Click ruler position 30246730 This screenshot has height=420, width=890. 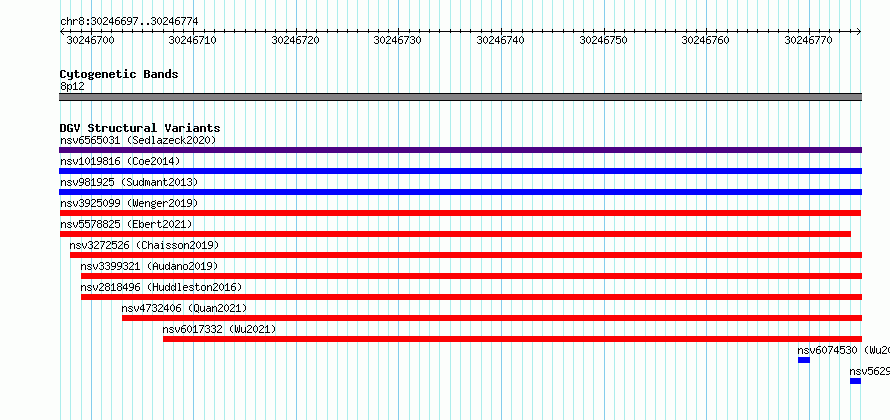click(x=398, y=40)
